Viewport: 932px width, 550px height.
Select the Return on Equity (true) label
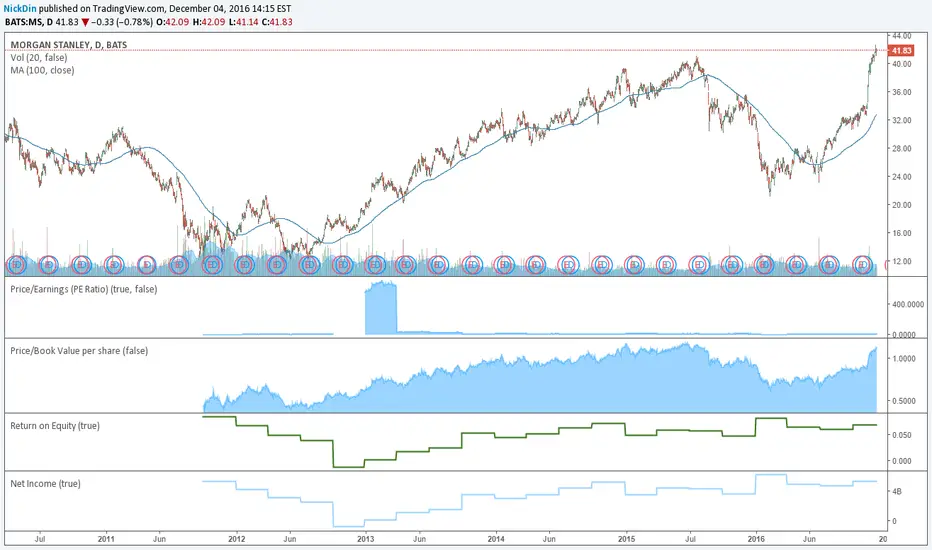coord(55,426)
